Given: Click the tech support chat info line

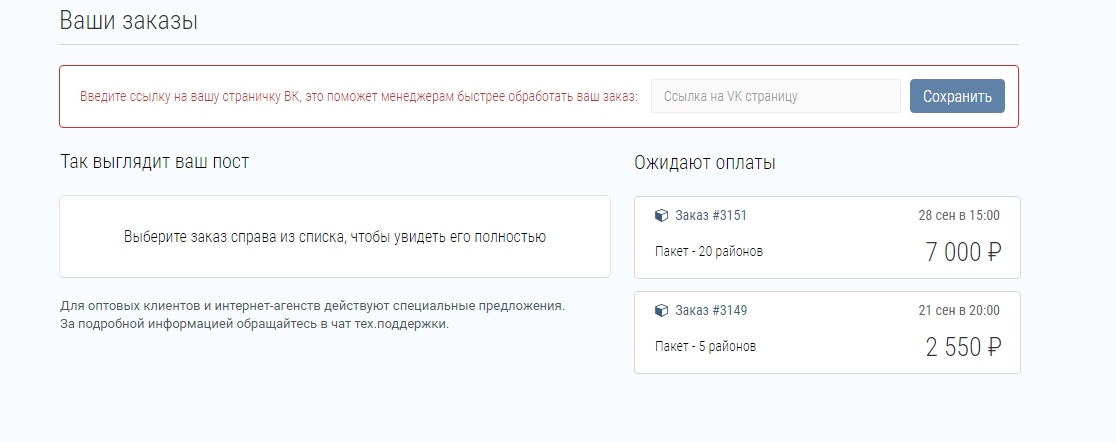Looking at the screenshot, I should pyautogui.click(x=255, y=325).
